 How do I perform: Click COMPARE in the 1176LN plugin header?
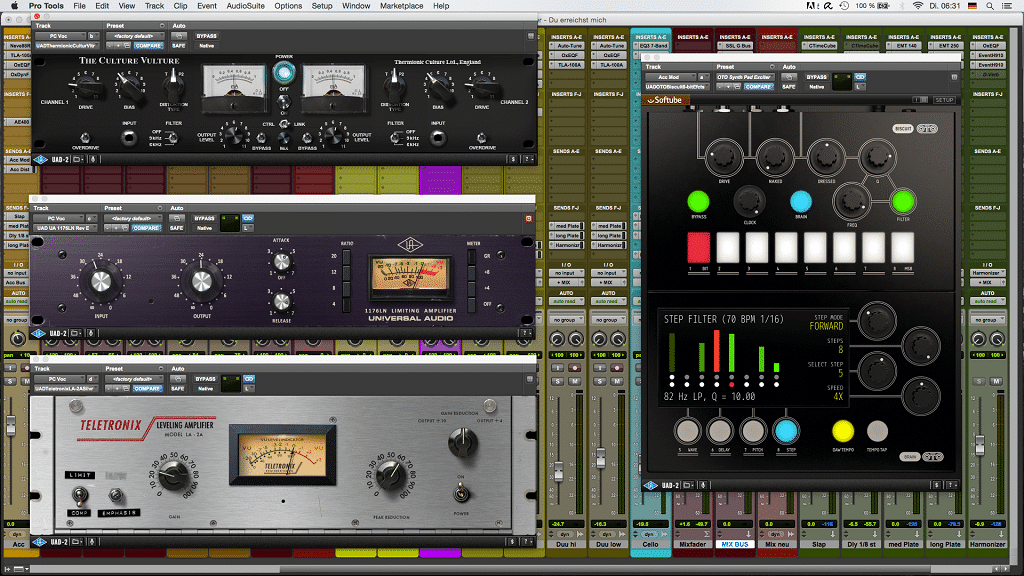pos(146,228)
